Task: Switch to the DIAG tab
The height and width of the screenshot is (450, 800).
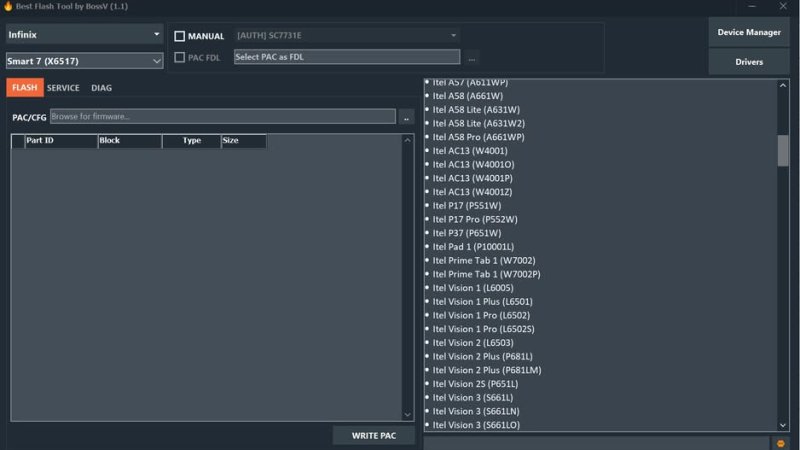Action: pyautogui.click(x=101, y=88)
